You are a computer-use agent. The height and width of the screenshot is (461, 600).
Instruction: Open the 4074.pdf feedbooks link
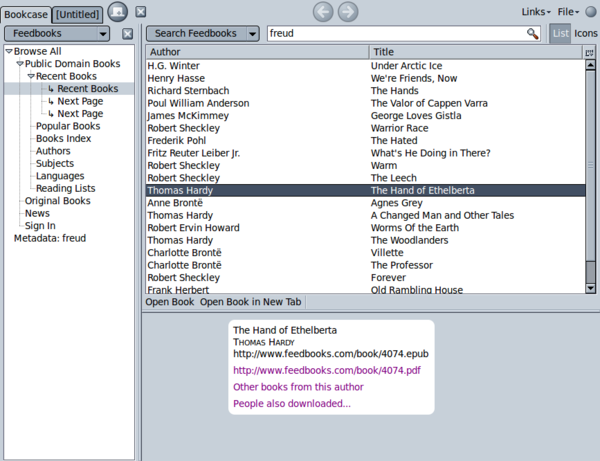click(327, 370)
